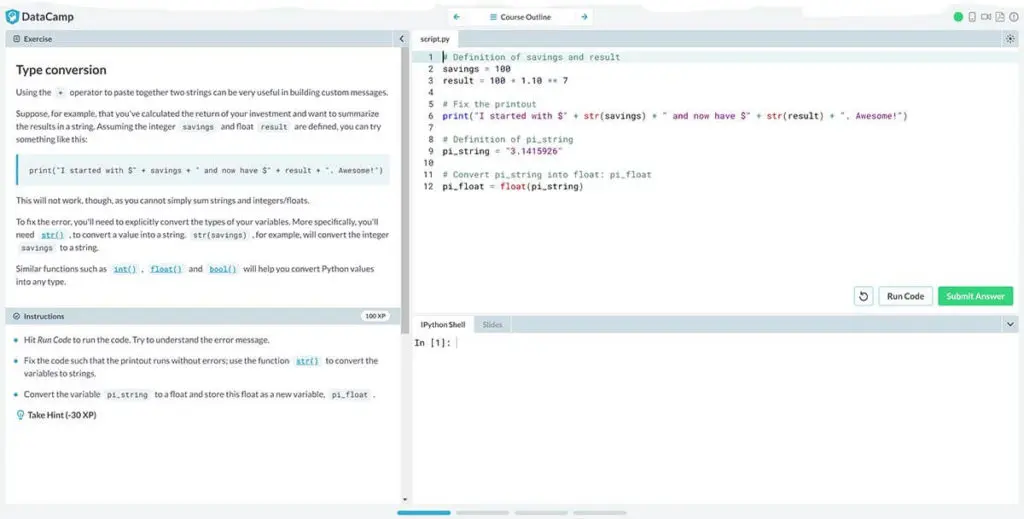The image size is (1024, 519).
Task: Switch to the Slides tab
Action: click(x=492, y=324)
